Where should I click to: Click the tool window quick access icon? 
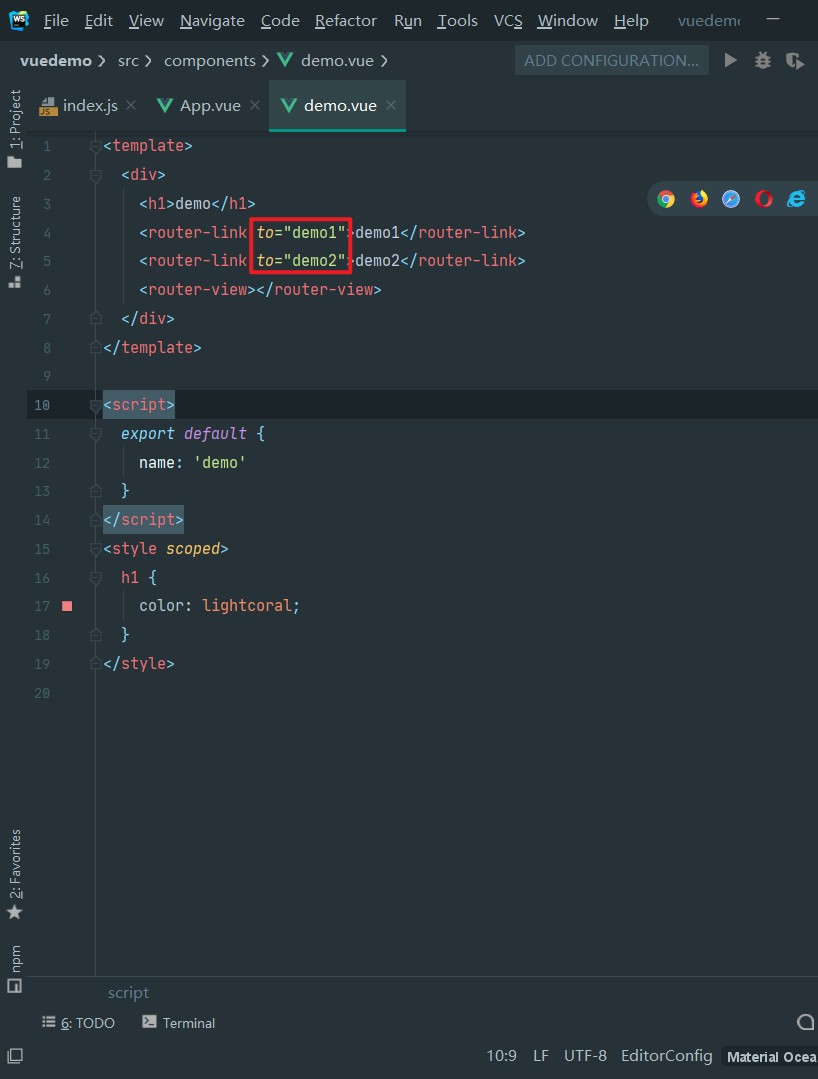pos(14,1056)
